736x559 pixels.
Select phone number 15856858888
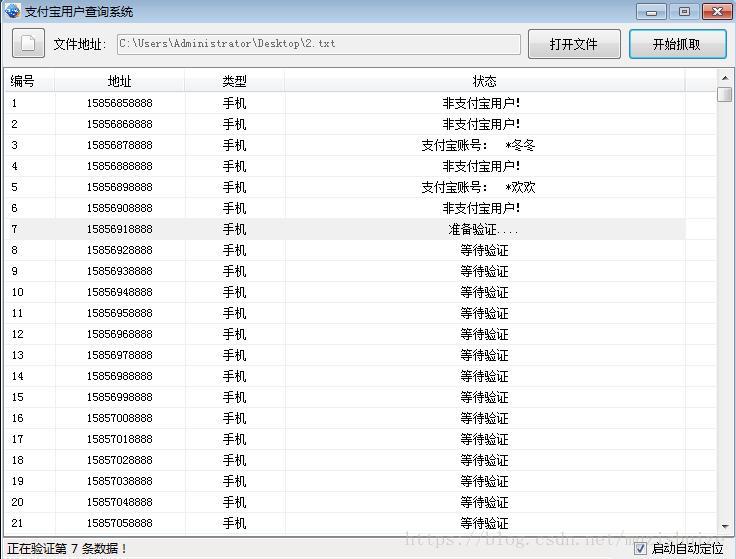point(120,103)
